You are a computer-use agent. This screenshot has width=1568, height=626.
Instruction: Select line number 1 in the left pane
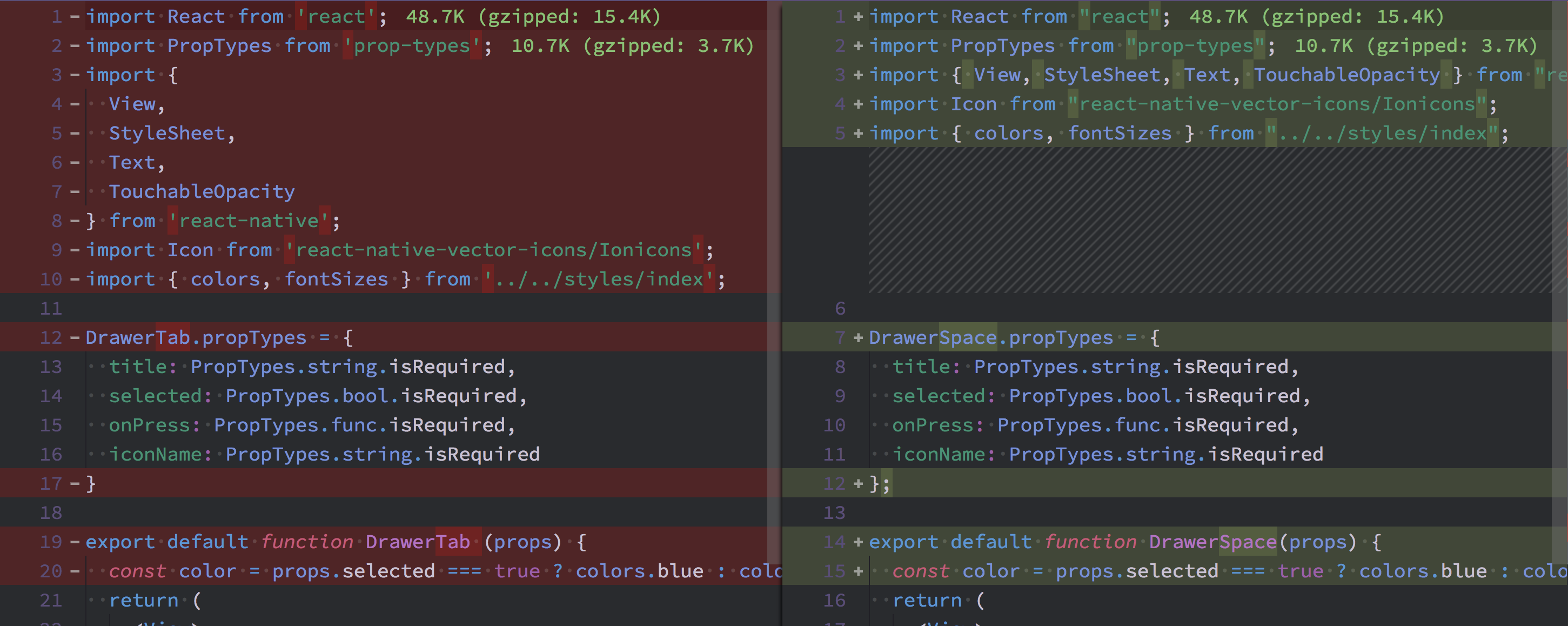tap(57, 16)
